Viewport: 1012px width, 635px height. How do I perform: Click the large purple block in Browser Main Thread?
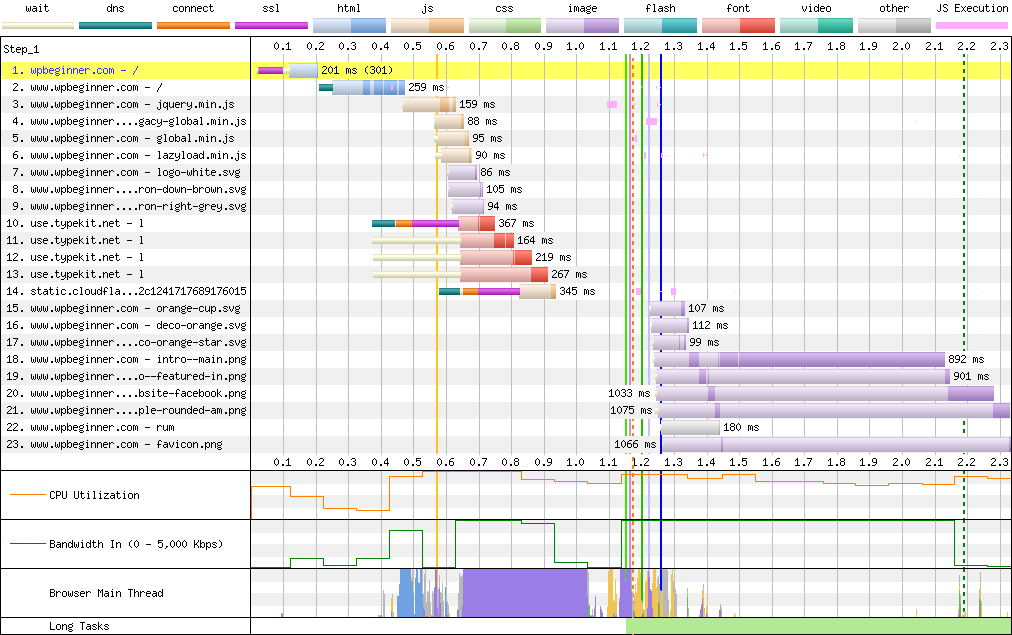tap(525, 593)
